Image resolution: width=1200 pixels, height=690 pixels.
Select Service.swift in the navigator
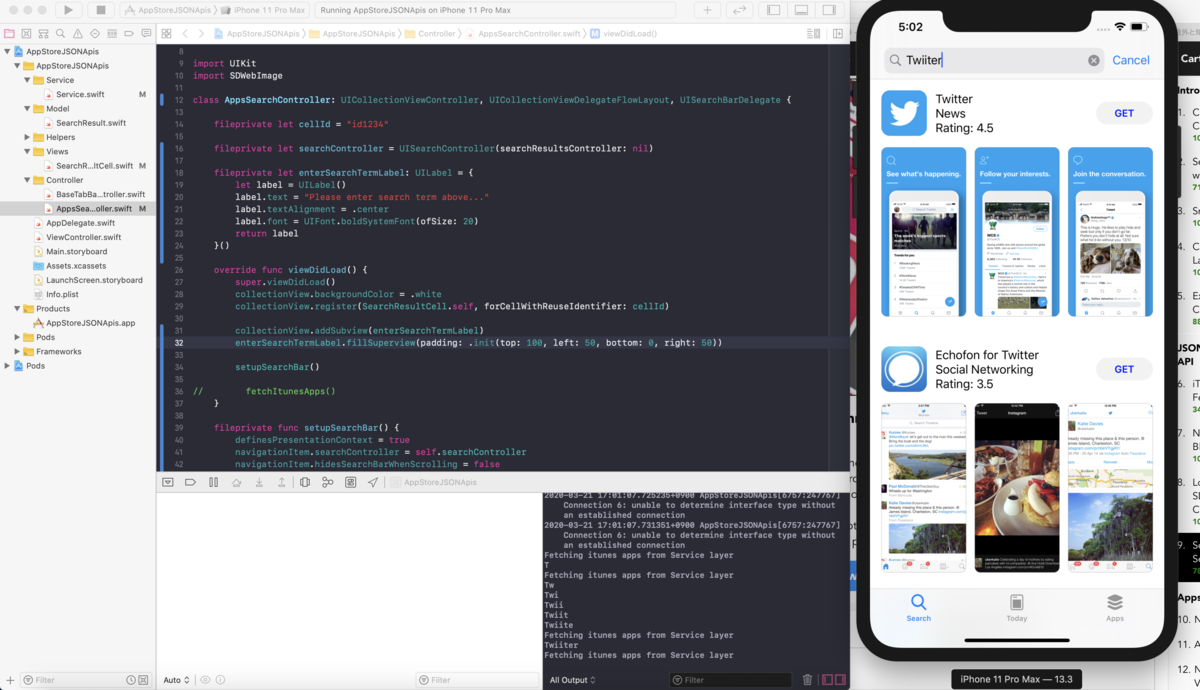78,94
